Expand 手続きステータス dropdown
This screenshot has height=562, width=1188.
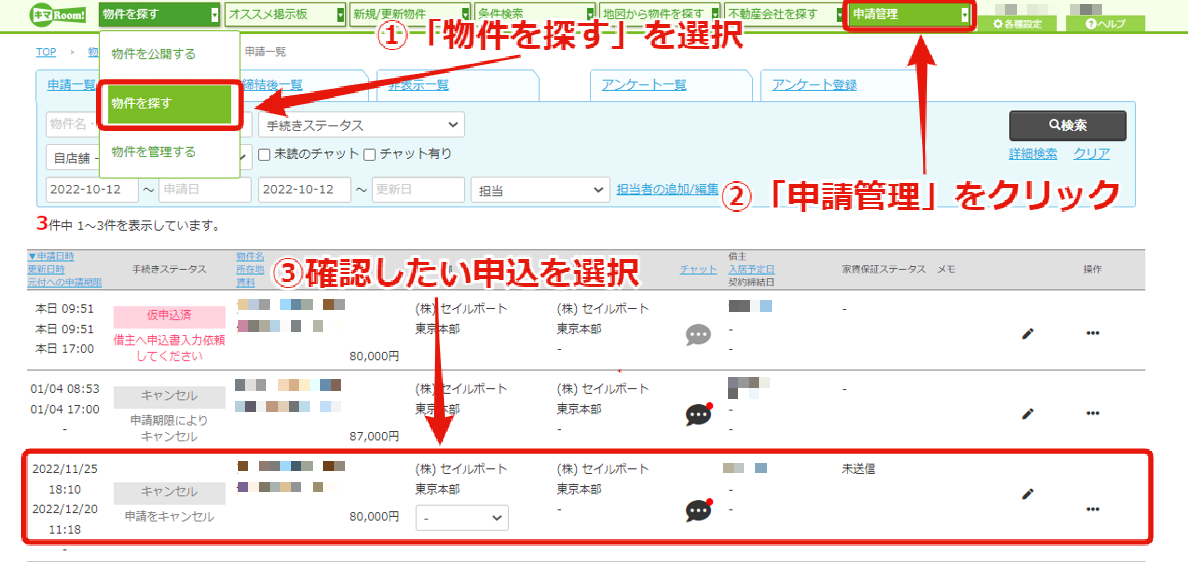[361, 125]
